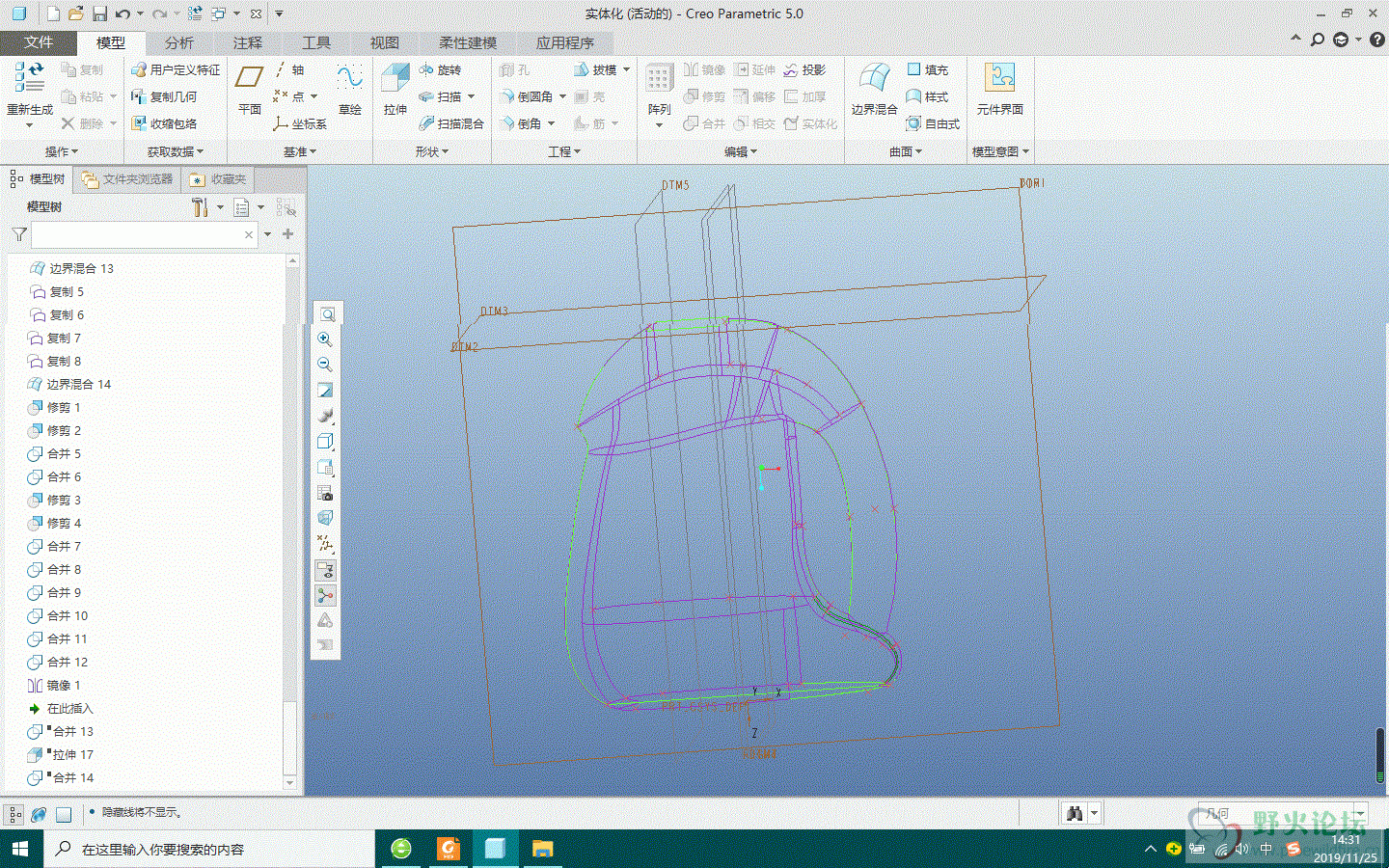Select the 投影 (Project) tool
This screenshot has width=1389, height=868.
pyautogui.click(x=804, y=69)
